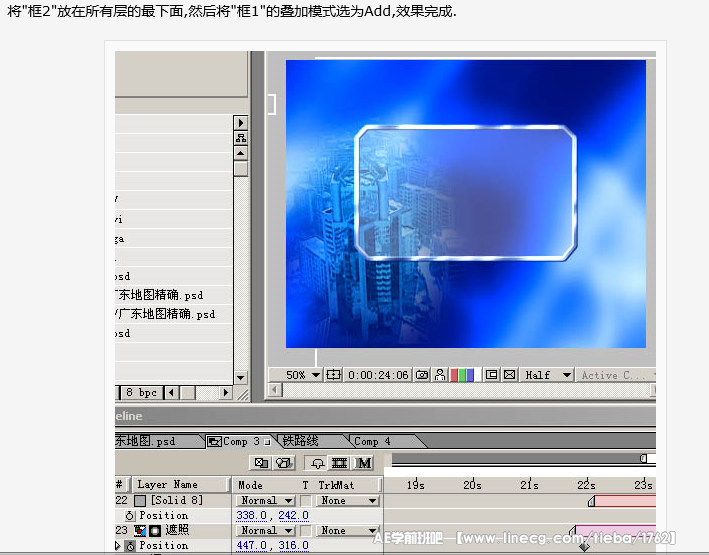709x555 pixels.
Task: Edit 遮照 Position Y value 316.0
Action: coord(293,546)
